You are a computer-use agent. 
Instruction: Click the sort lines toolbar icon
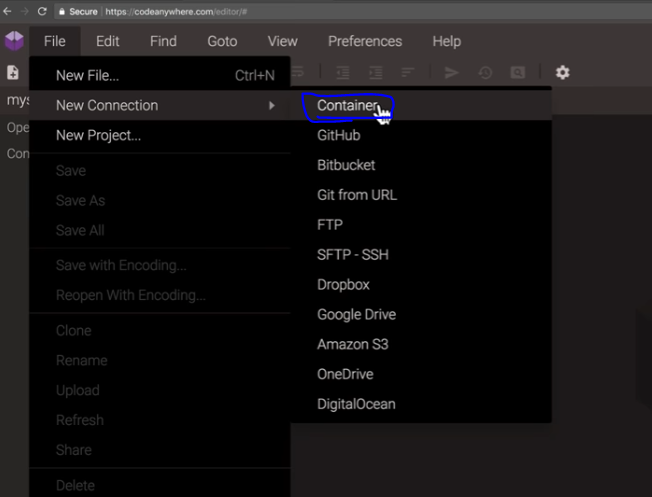click(408, 73)
